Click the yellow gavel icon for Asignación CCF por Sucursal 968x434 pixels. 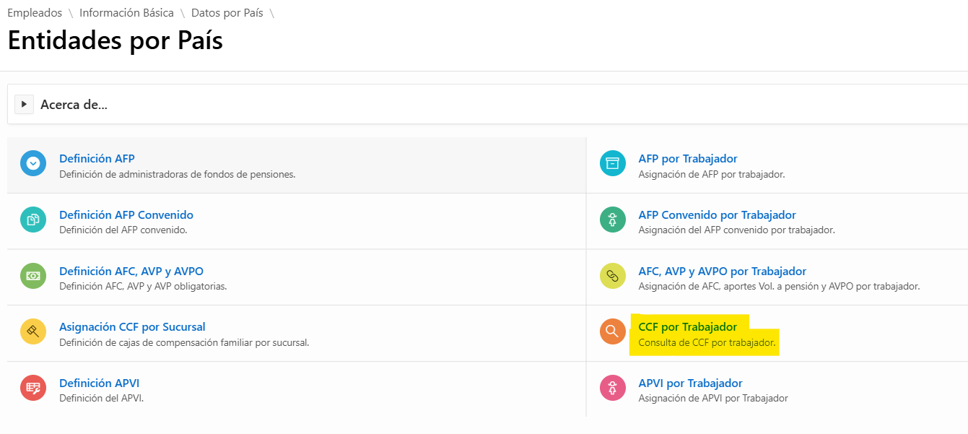pyautogui.click(x=33, y=332)
